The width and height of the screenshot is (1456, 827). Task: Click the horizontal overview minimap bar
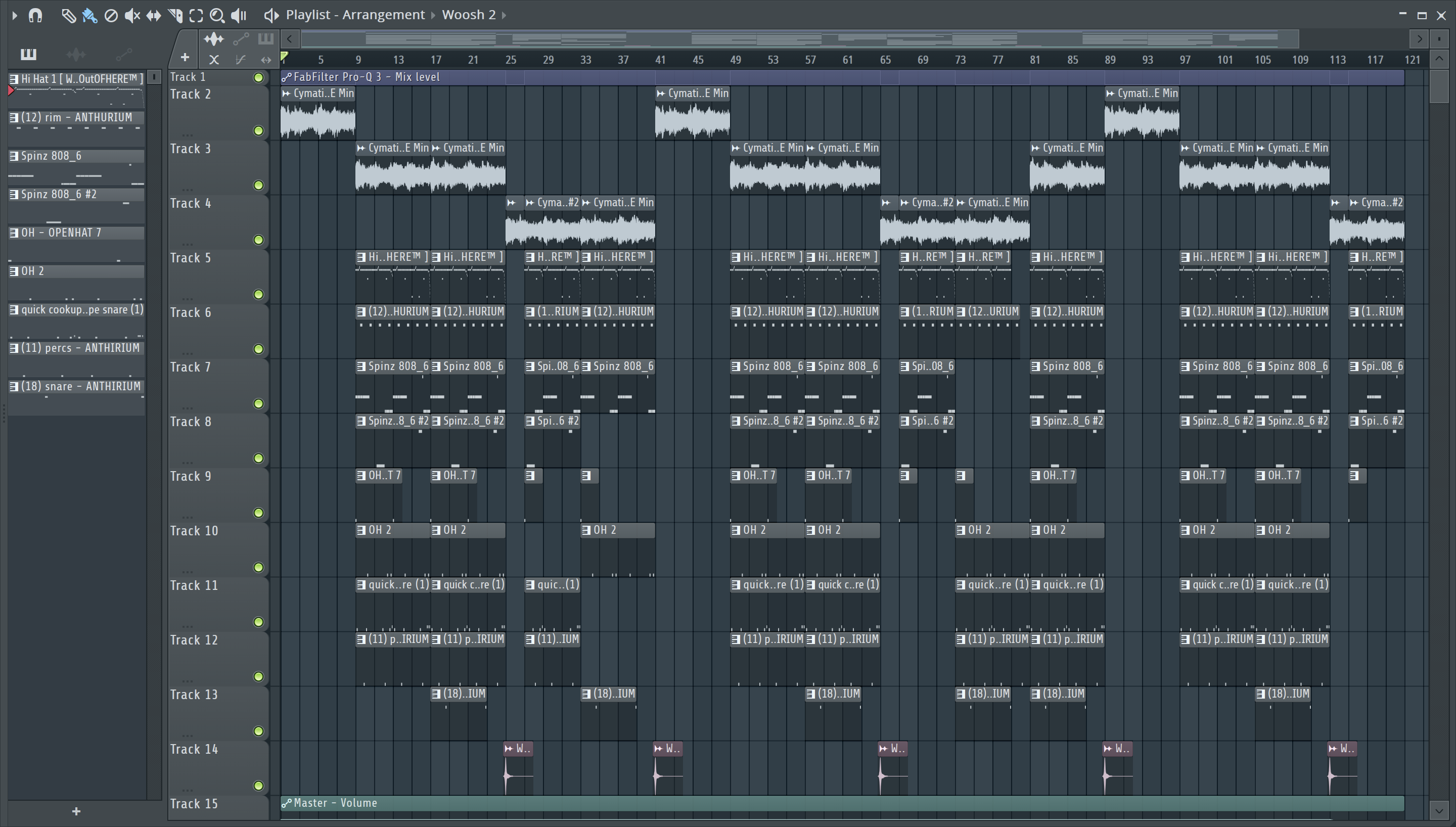point(800,38)
